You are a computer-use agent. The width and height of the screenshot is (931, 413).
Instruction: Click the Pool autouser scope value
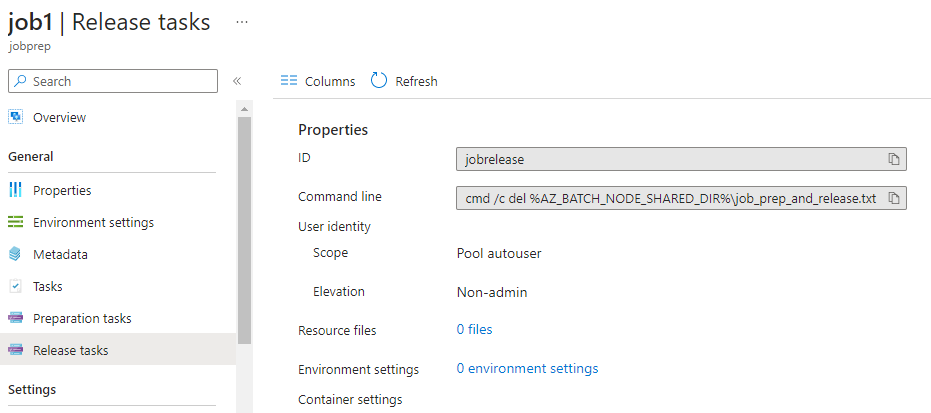click(499, 253)
